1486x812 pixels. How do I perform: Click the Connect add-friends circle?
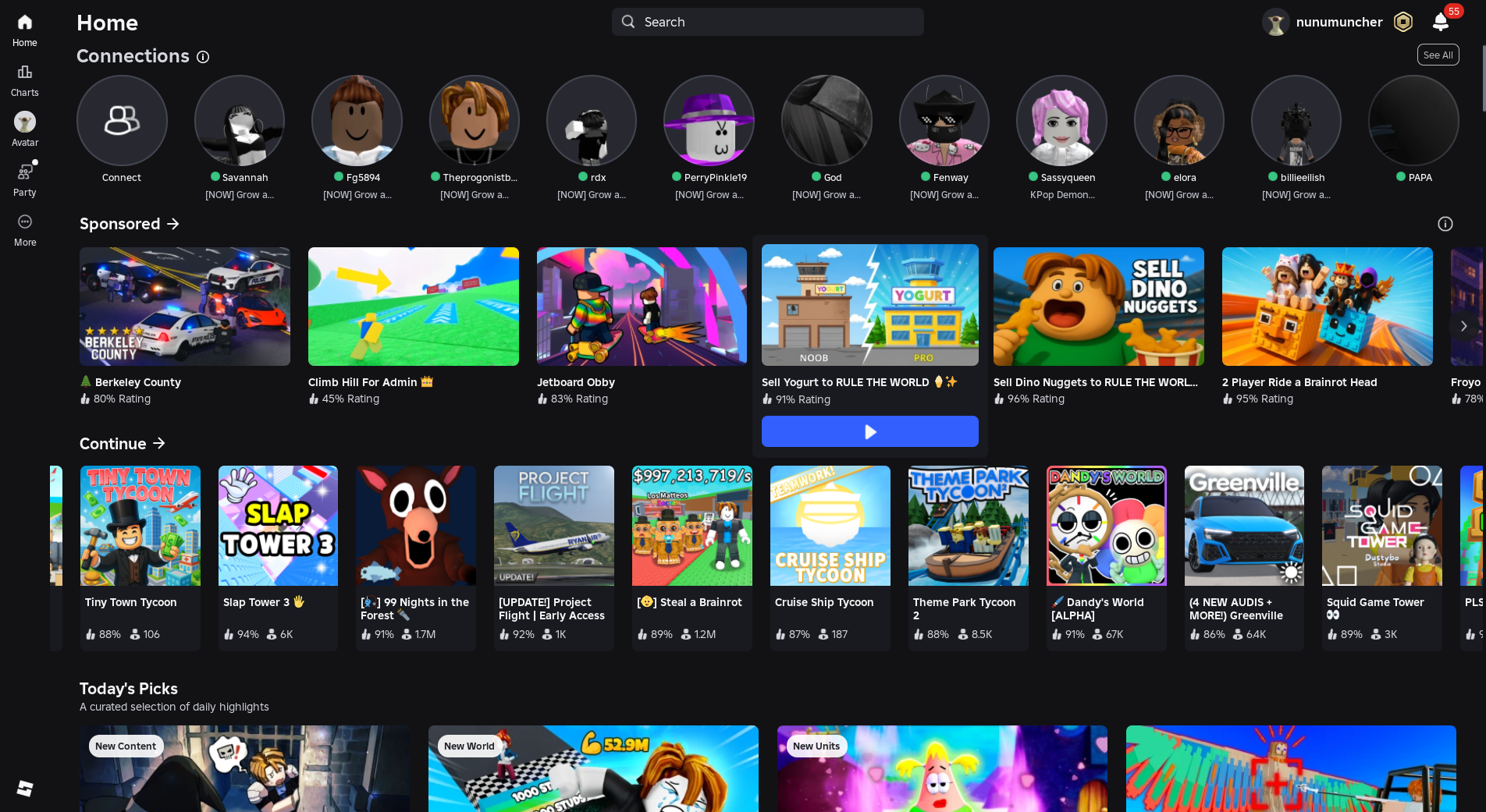tap(122, 120)
